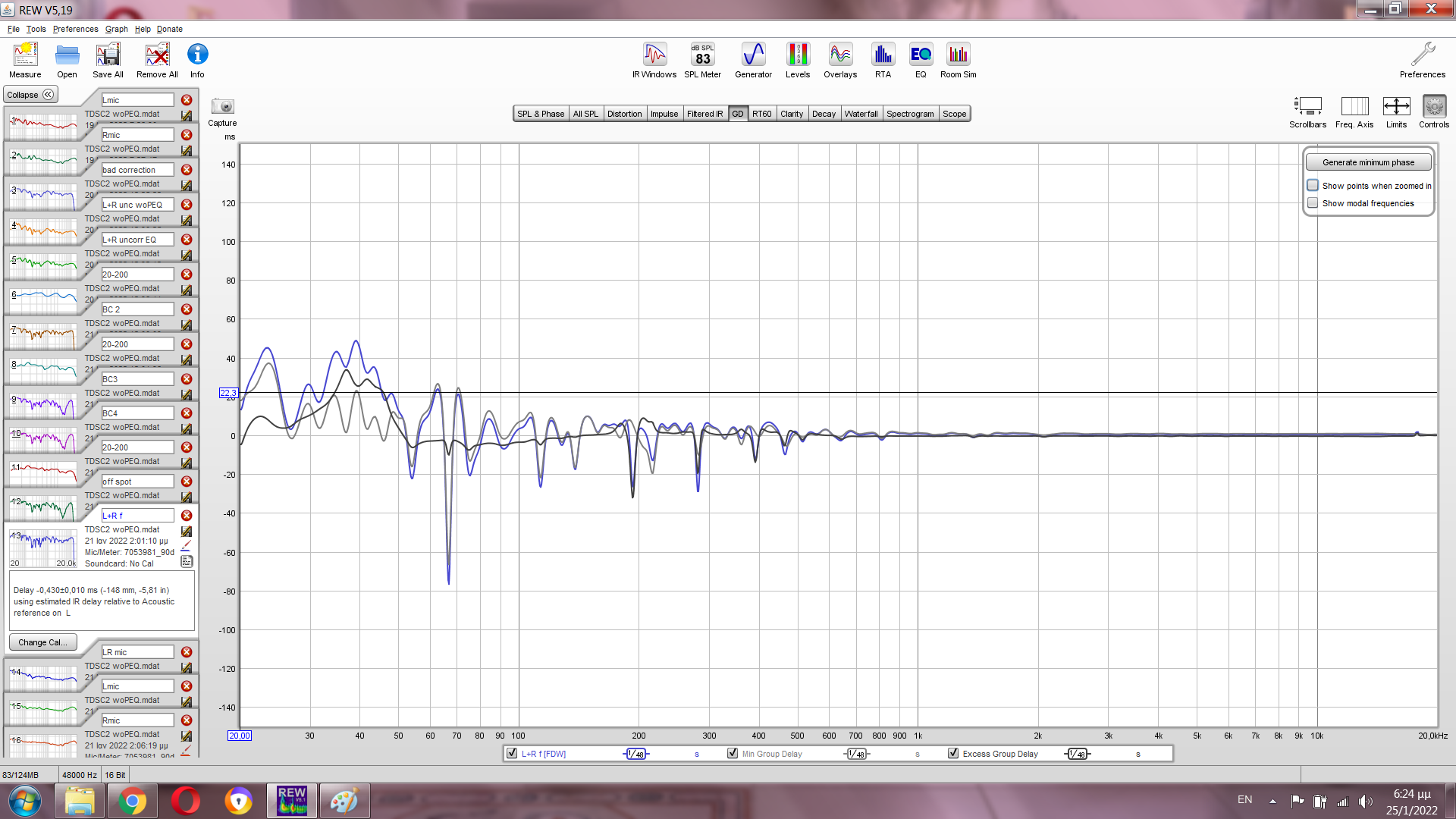1456x819 pixels.
Task: Open smoothing selector for Excess Group Delay
Action: 1077,754
